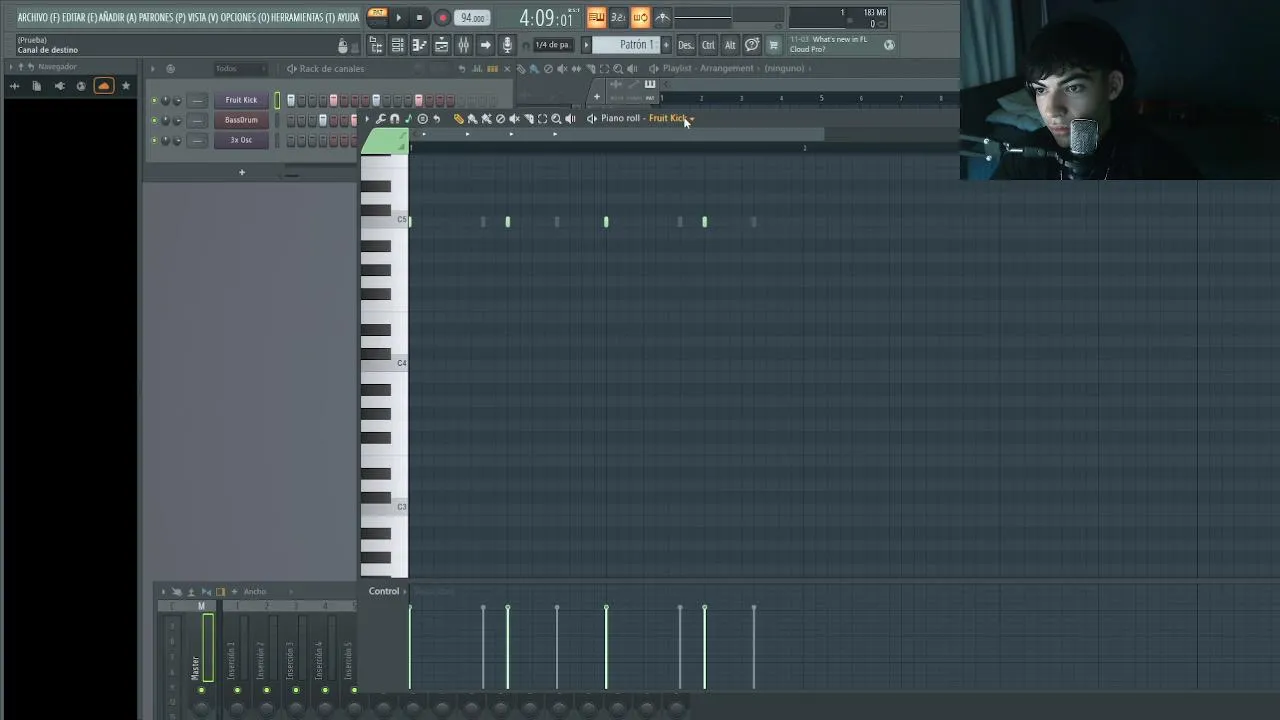Click the Fruit Kick channel selector LED

pos(277,100)
